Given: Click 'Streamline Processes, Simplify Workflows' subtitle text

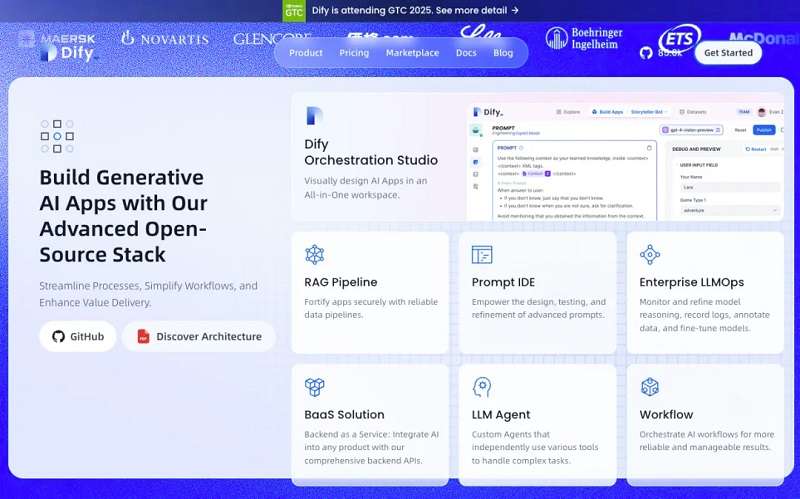Looking at the screenshot, I should click(148, 294).
